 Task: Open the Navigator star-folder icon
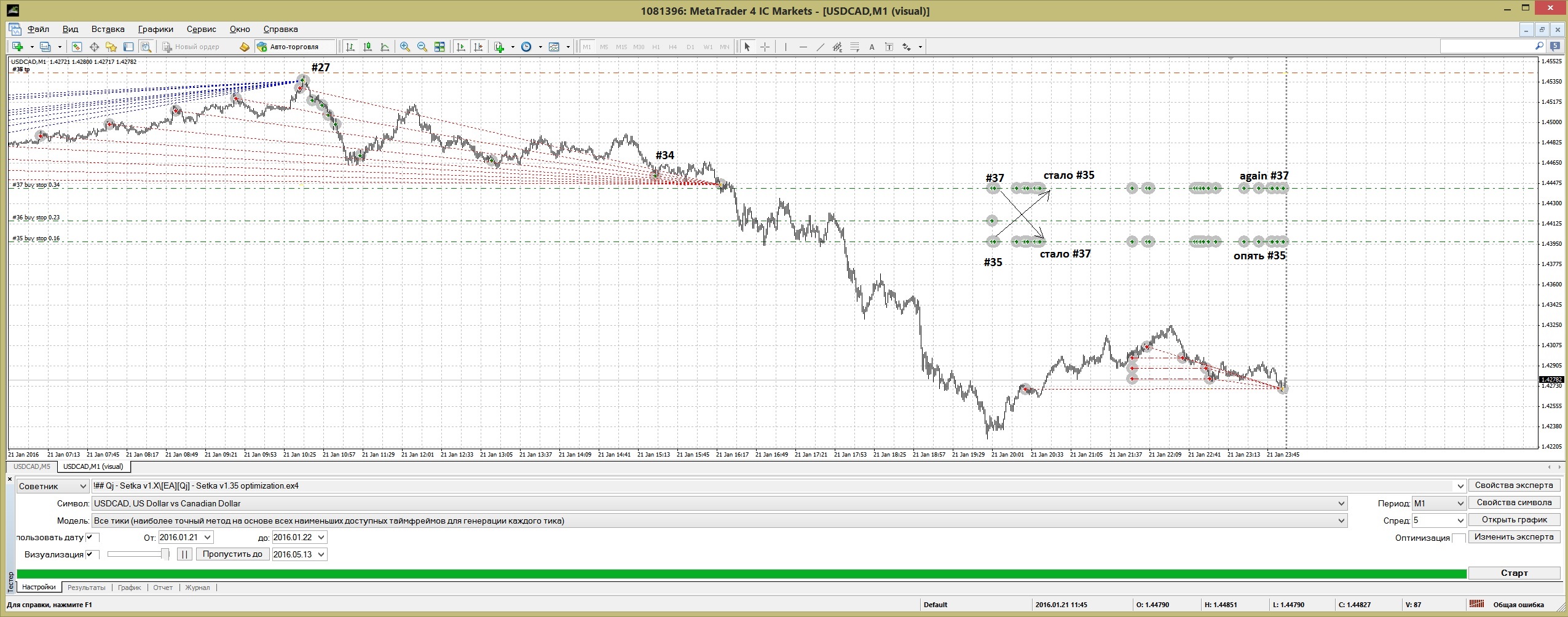click(x=111, y=47)
